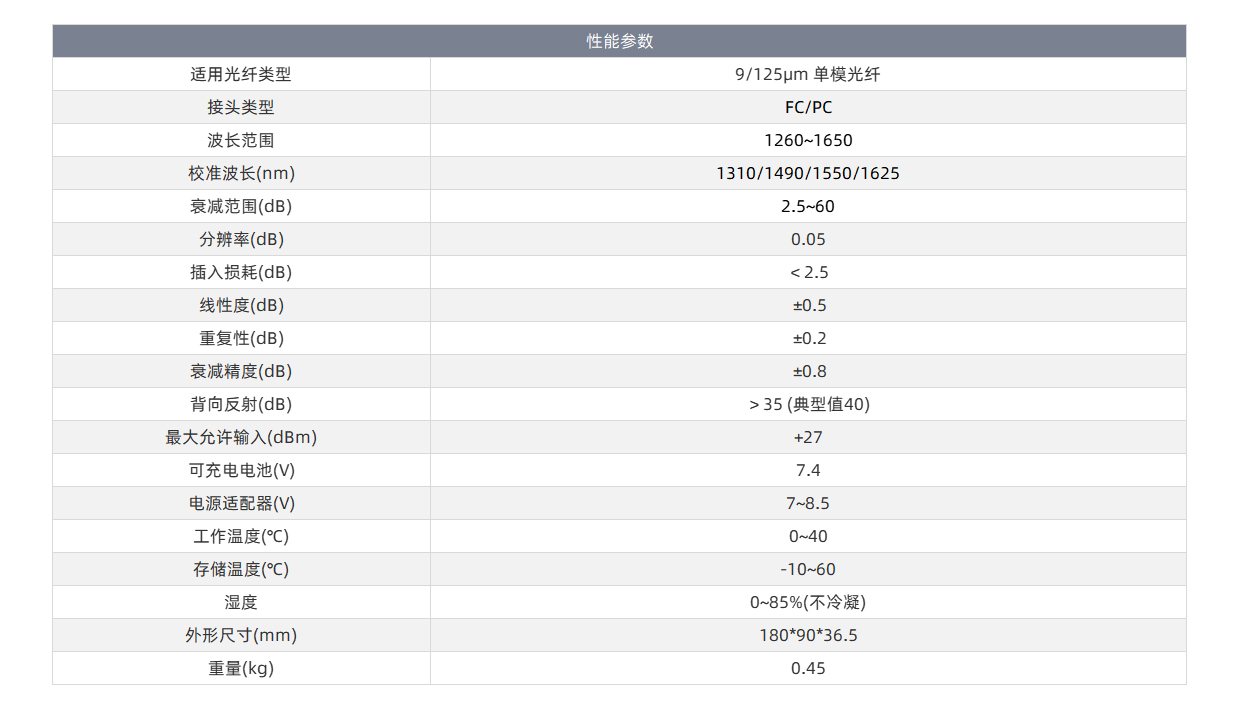Click the 0~85%(不冷凝) humidity value

(808, 602)
